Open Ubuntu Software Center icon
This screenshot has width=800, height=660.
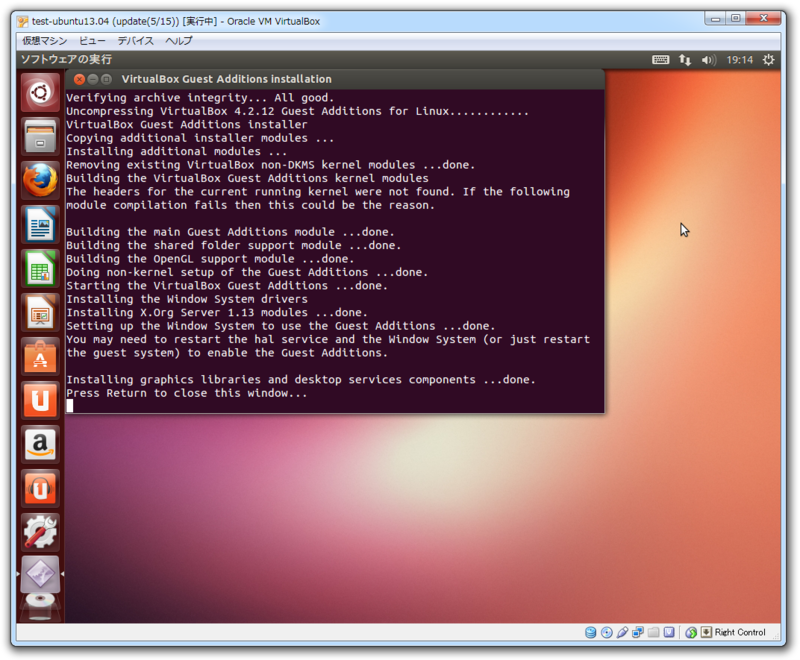(x=40, y=356)
